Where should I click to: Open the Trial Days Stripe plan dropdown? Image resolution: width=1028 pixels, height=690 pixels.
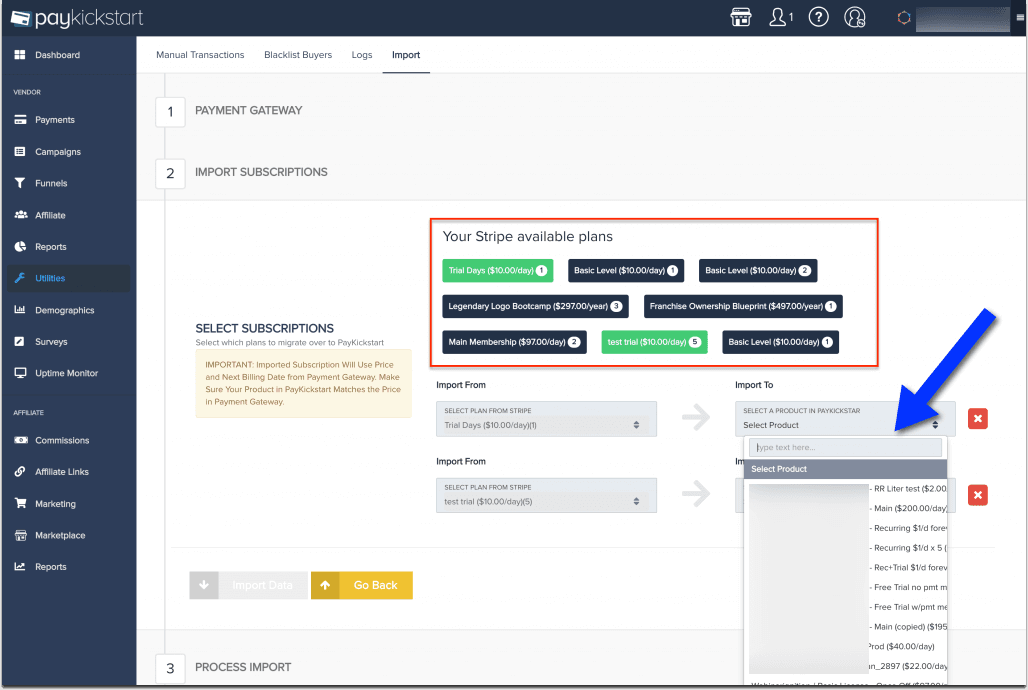click(x=546, y=418)
